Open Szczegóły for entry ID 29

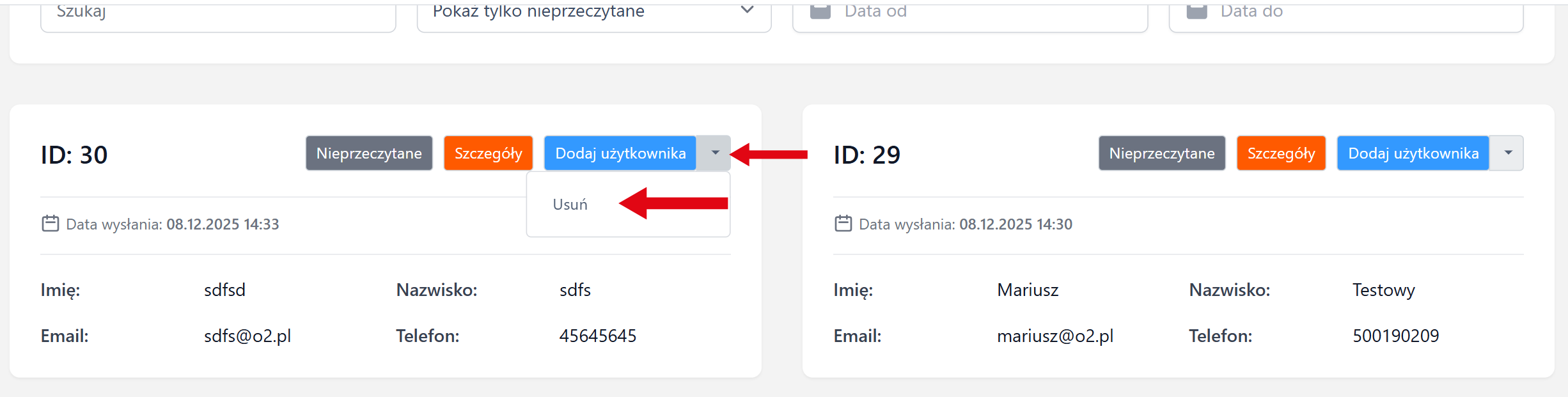click(1281, 153)
